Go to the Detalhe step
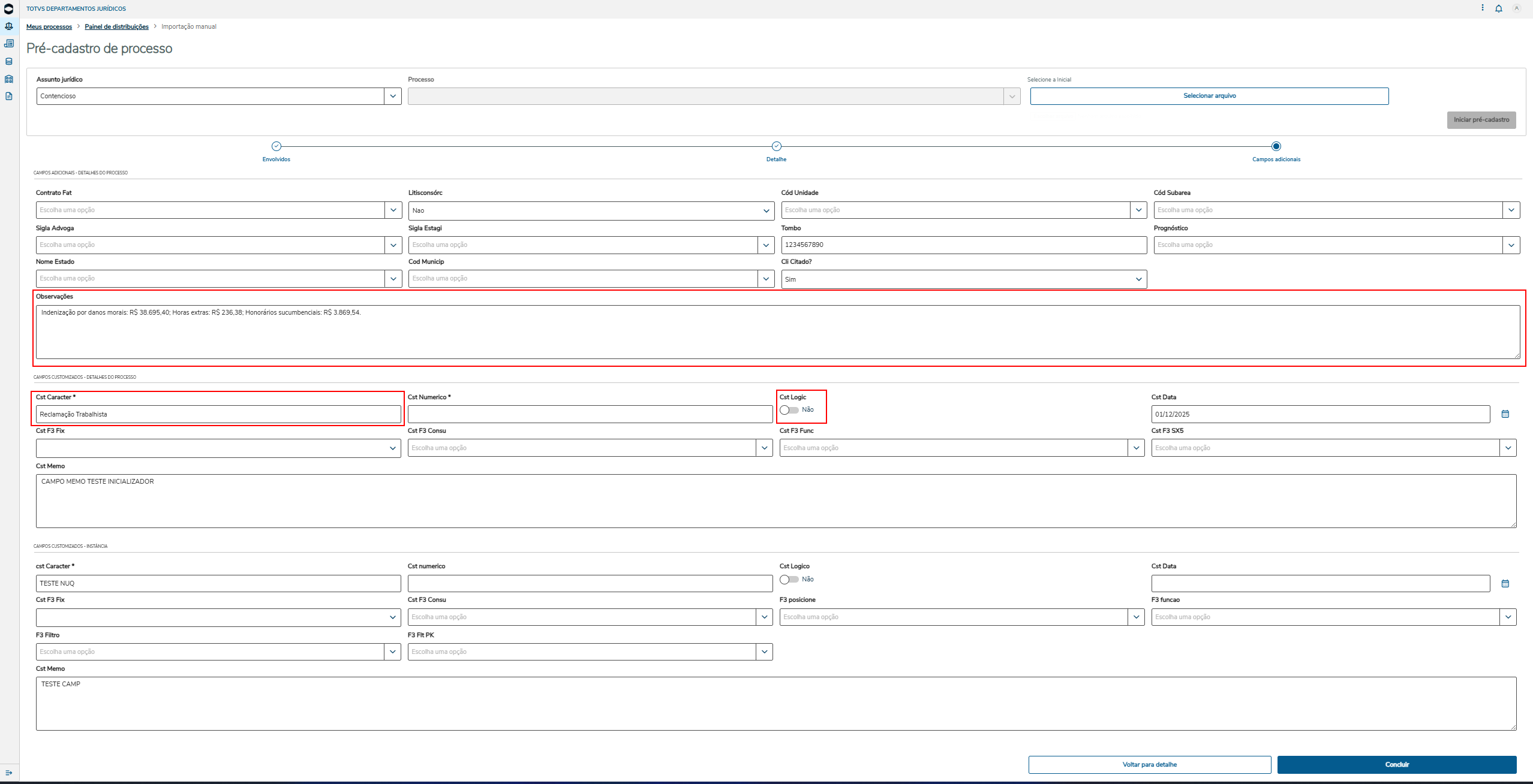This screenshot has height=784, width=1533. click(x=776, y=146)
